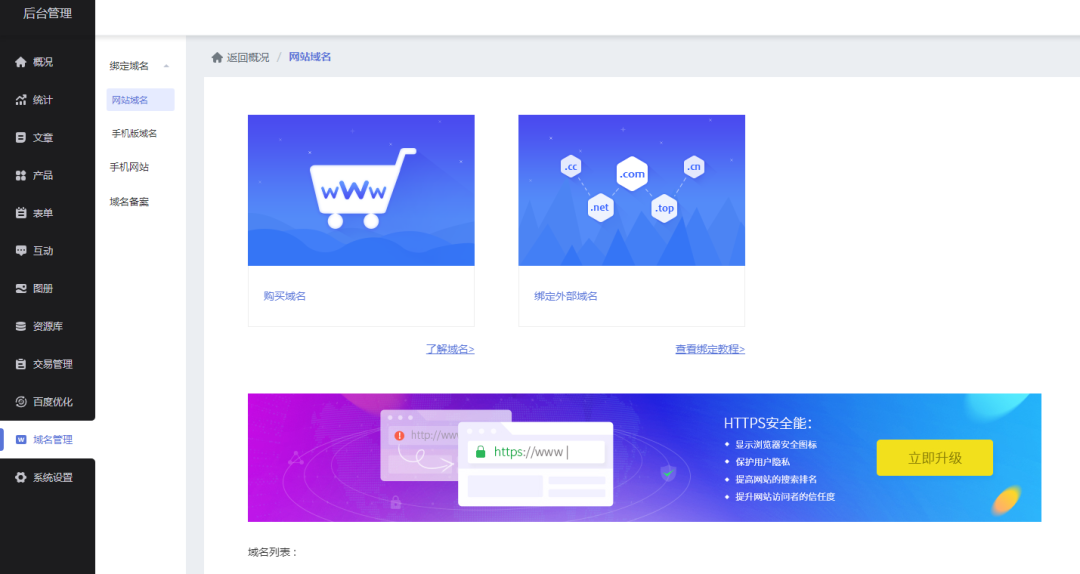The image size is (1080, 574).
Task: Click the 购买域名 card label
Action: click(x=284, y=296)
